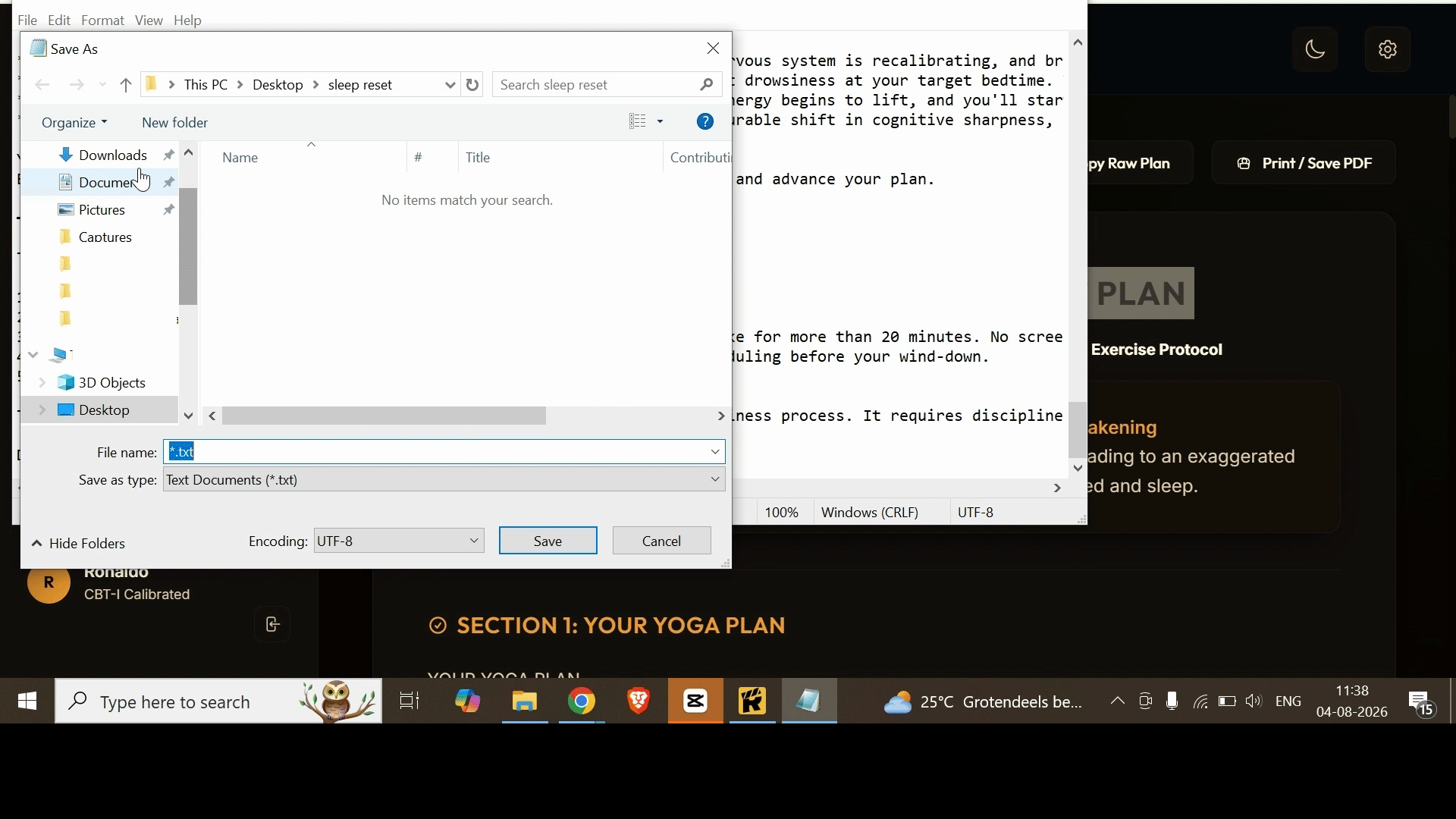Viewport: 1456px width, 819px height.
Task: Change the file list view layout icon
Action: pyautogui.click(x=638, y=121)
